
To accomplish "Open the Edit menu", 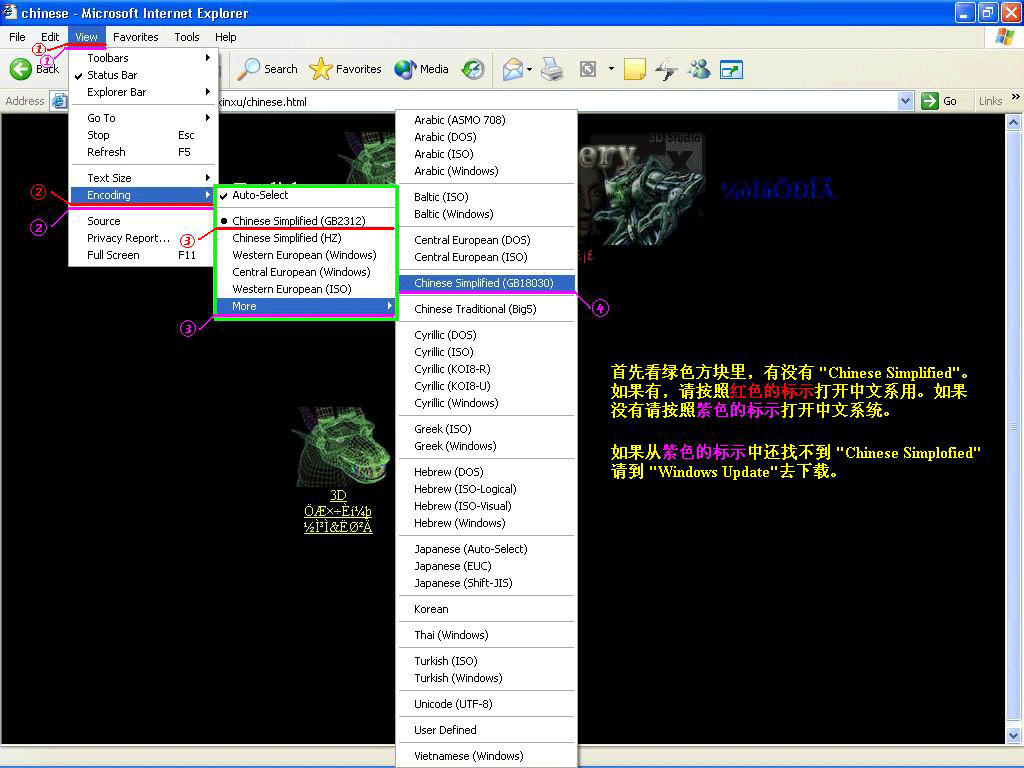I will tap(50, 37).
